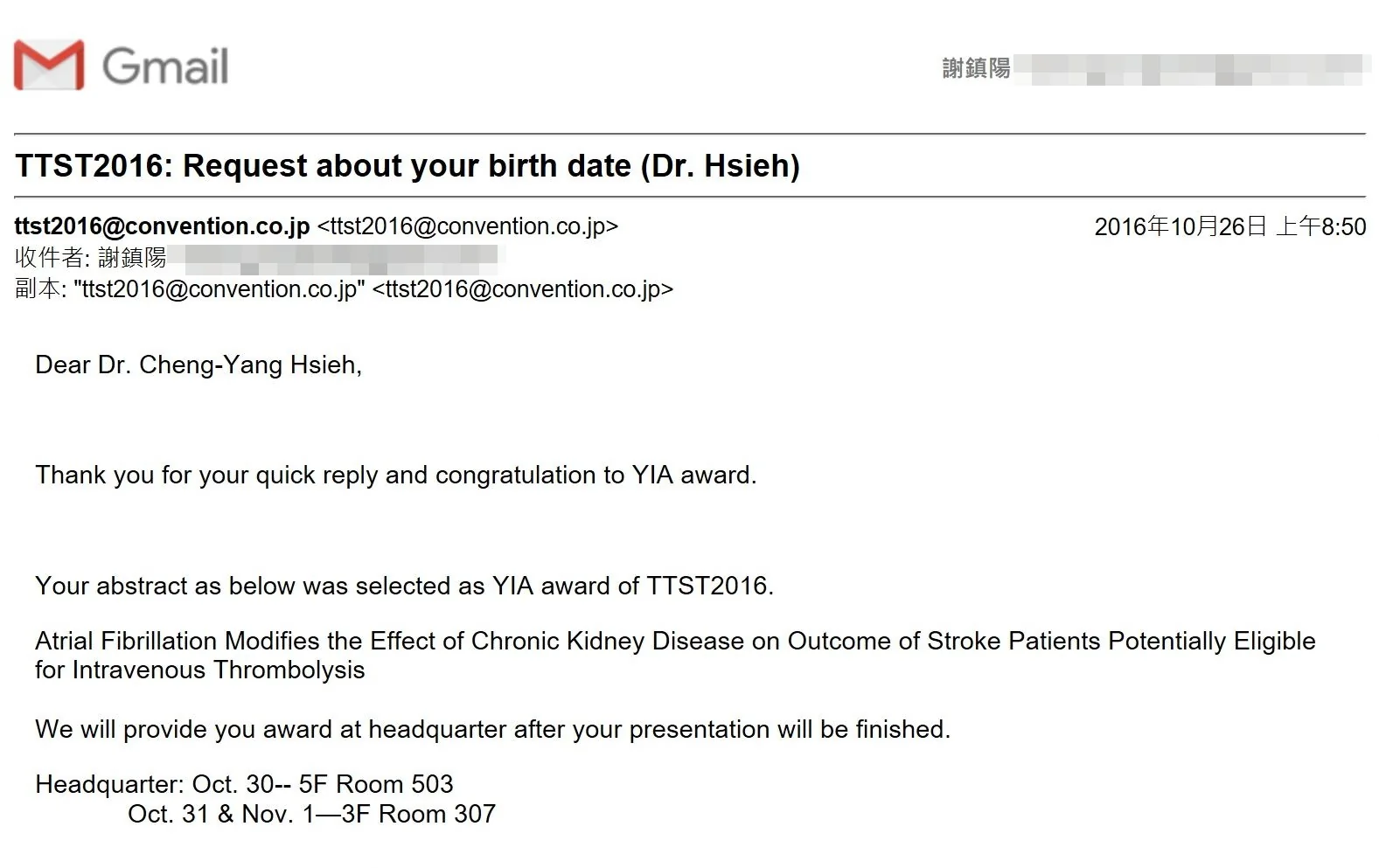This screenshot has height=868, width=1379.
Task: Click the greeting Dear Dr. Cheng-Yang Hsieh
Action: [x=198, y=365]
